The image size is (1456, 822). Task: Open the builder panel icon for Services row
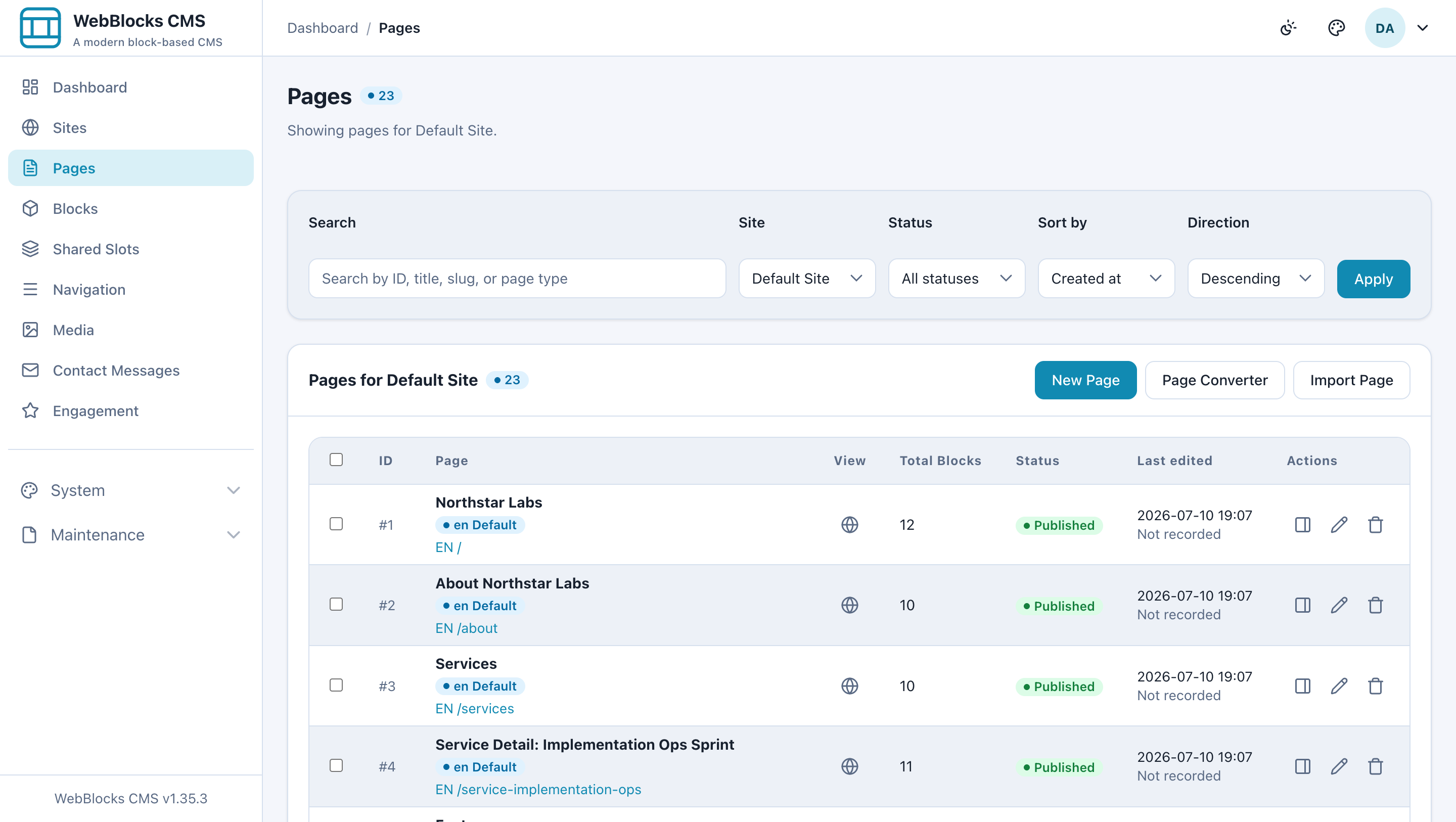tap(1302, 686)
